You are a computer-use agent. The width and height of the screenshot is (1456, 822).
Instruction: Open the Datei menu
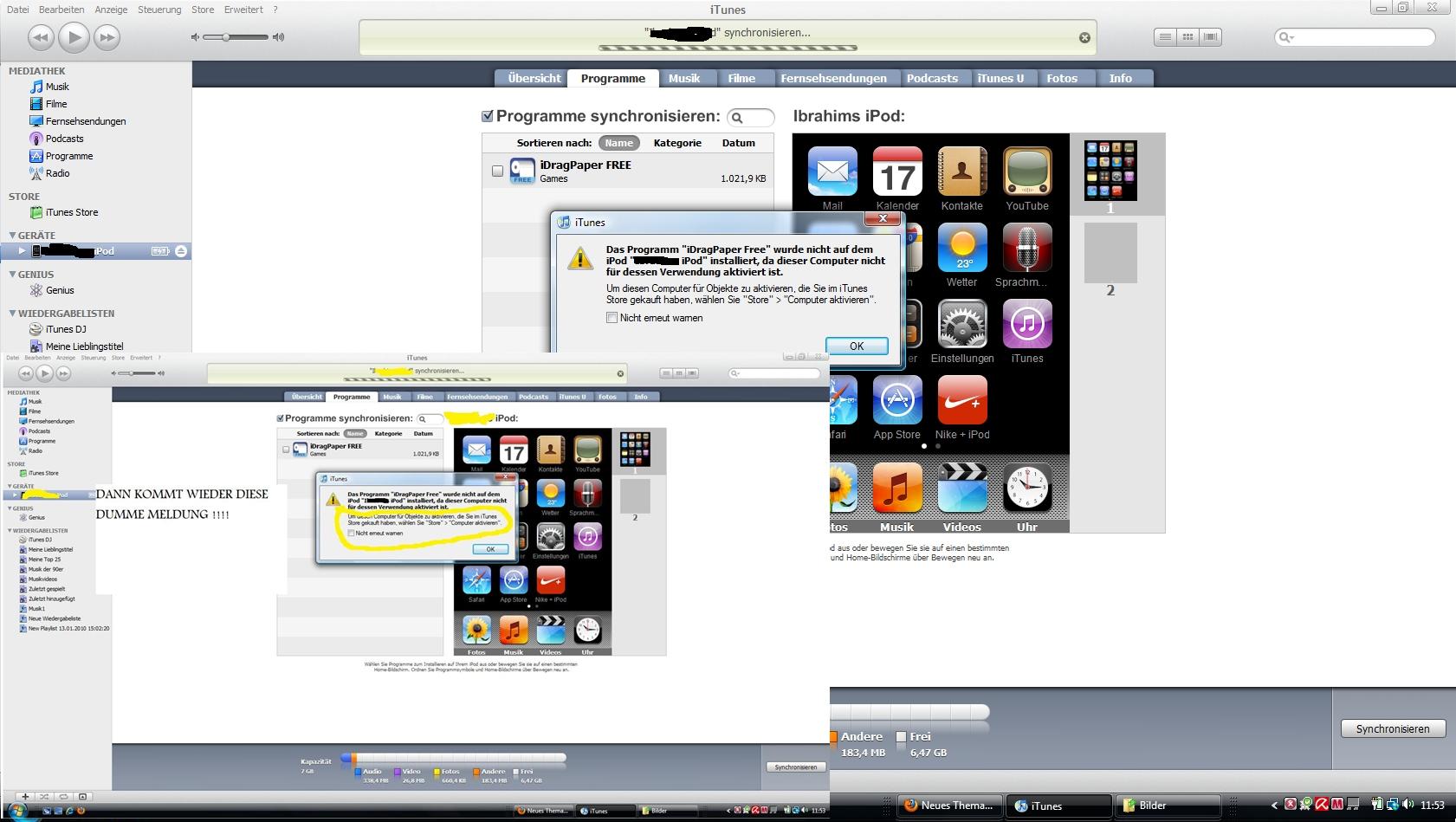[17, 10]
